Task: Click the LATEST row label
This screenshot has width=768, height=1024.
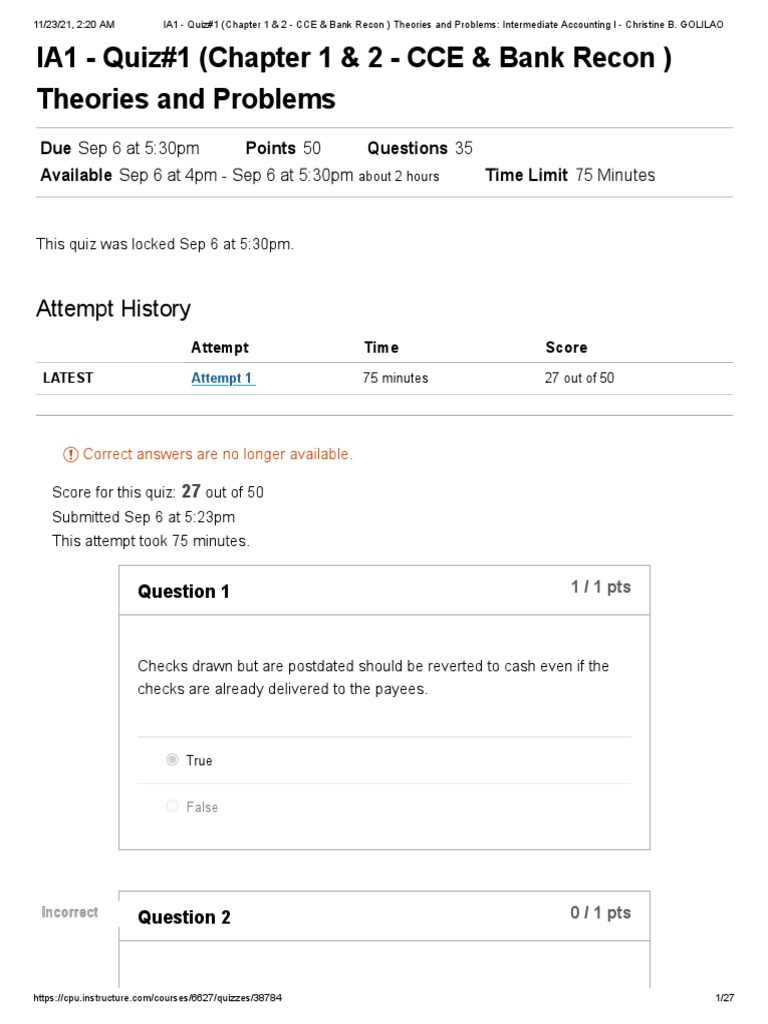Action: [x=68, y=378]
